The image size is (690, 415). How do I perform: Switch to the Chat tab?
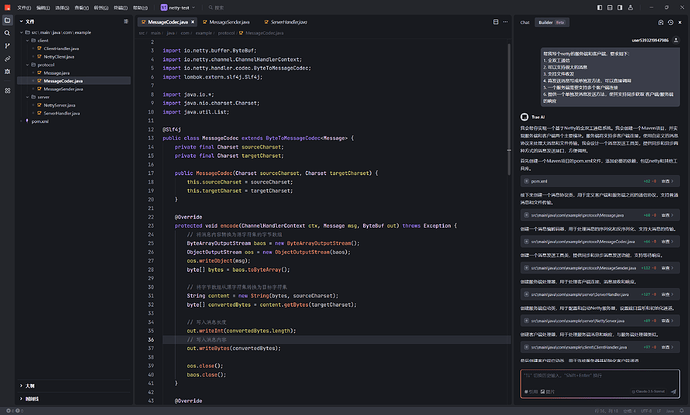(x=525, y=22)
